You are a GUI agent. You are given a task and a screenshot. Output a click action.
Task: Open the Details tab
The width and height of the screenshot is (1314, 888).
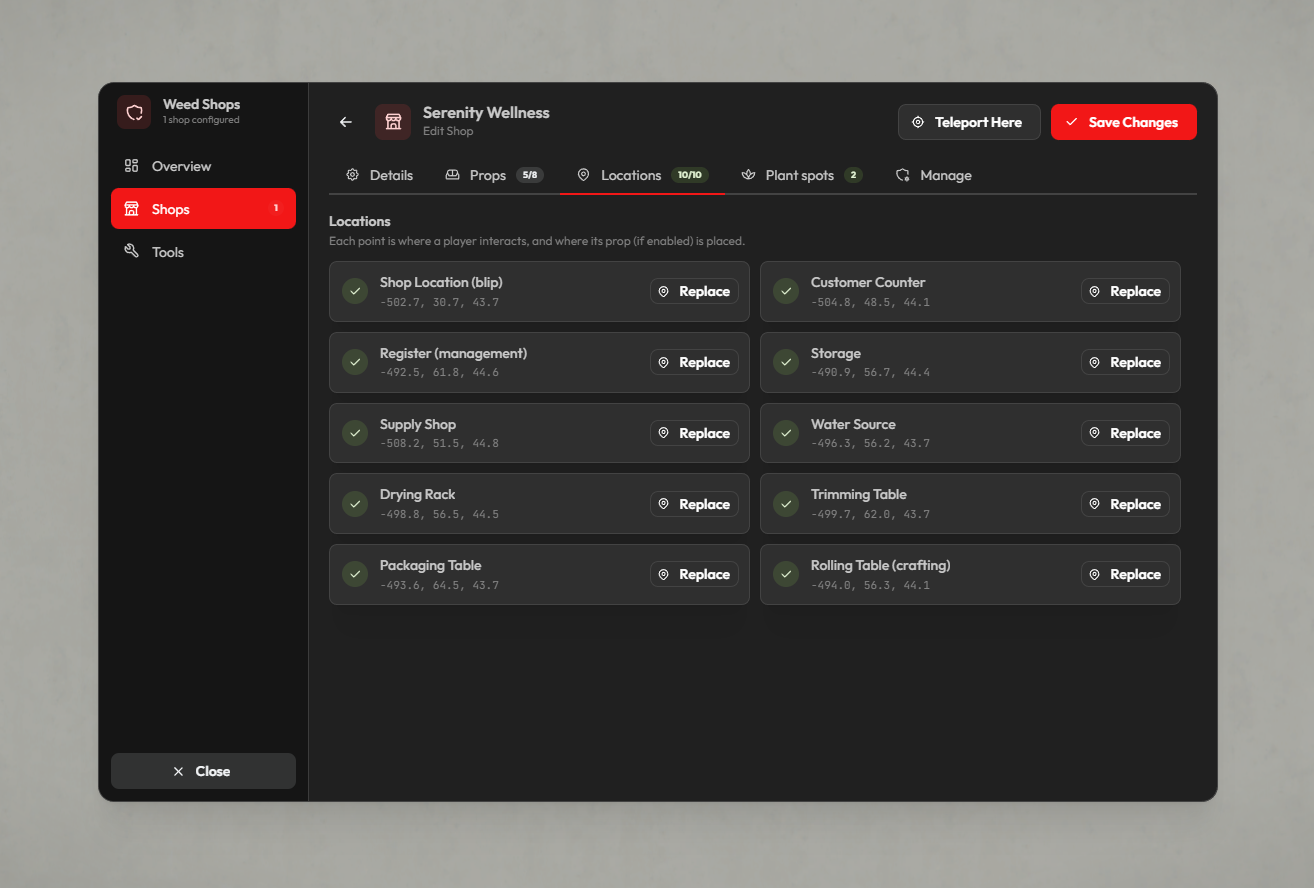coord(379,175)
